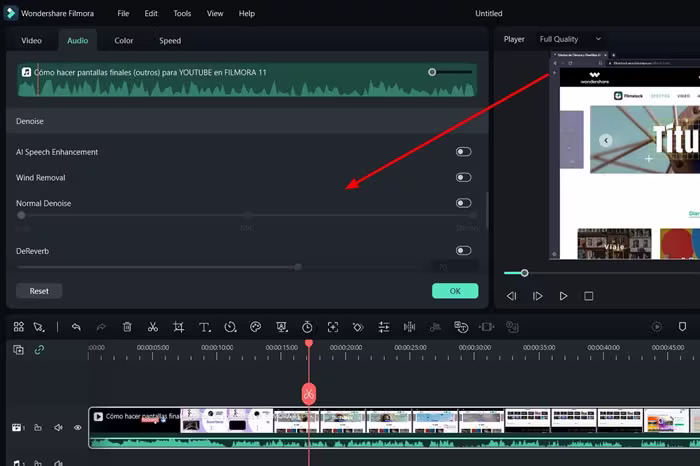Turn on Wind Removal
700x466 pixels.
[x=463, y=178]
